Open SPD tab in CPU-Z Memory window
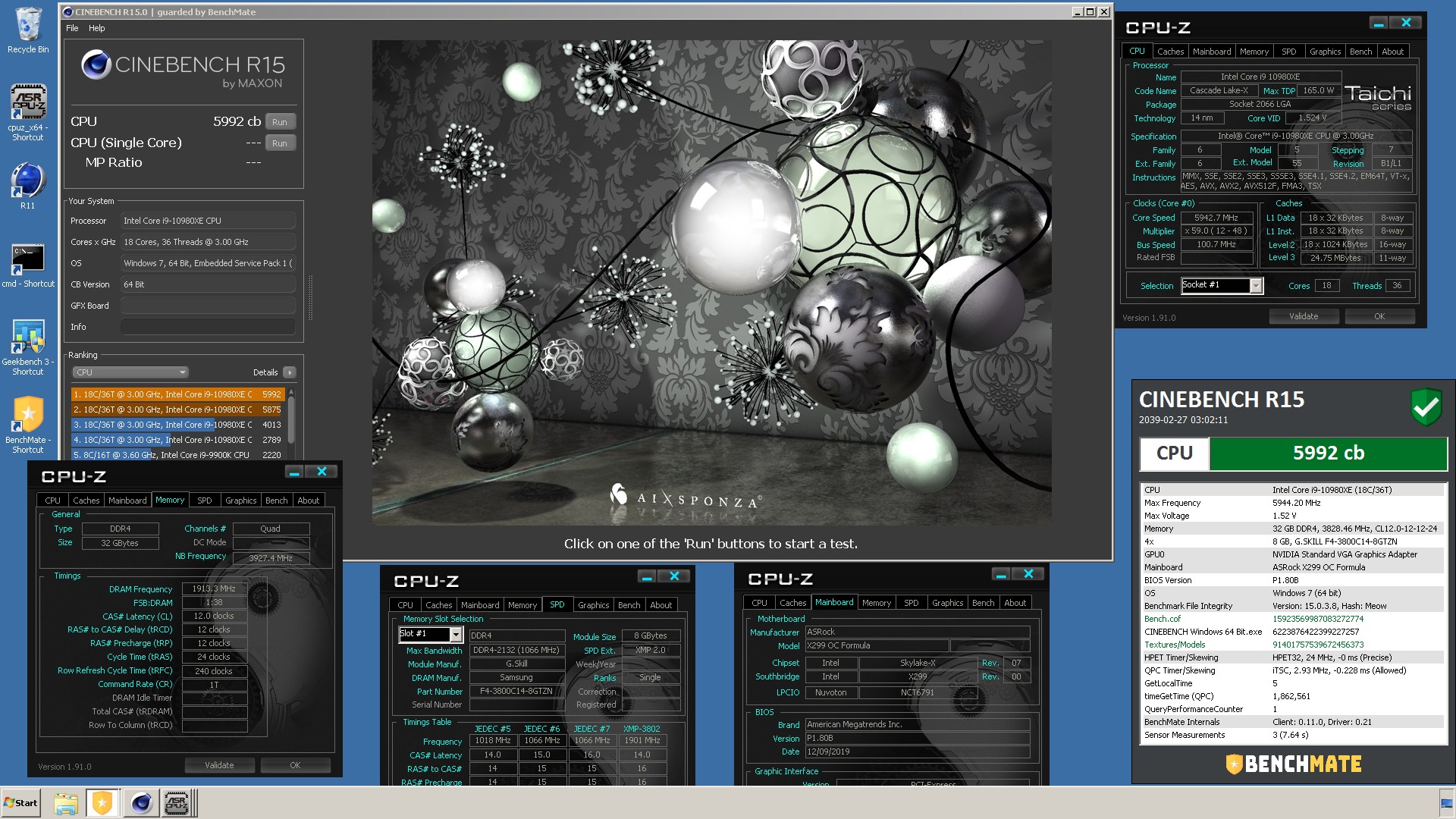The image size is (1456, 819). (x=205, y=500)
